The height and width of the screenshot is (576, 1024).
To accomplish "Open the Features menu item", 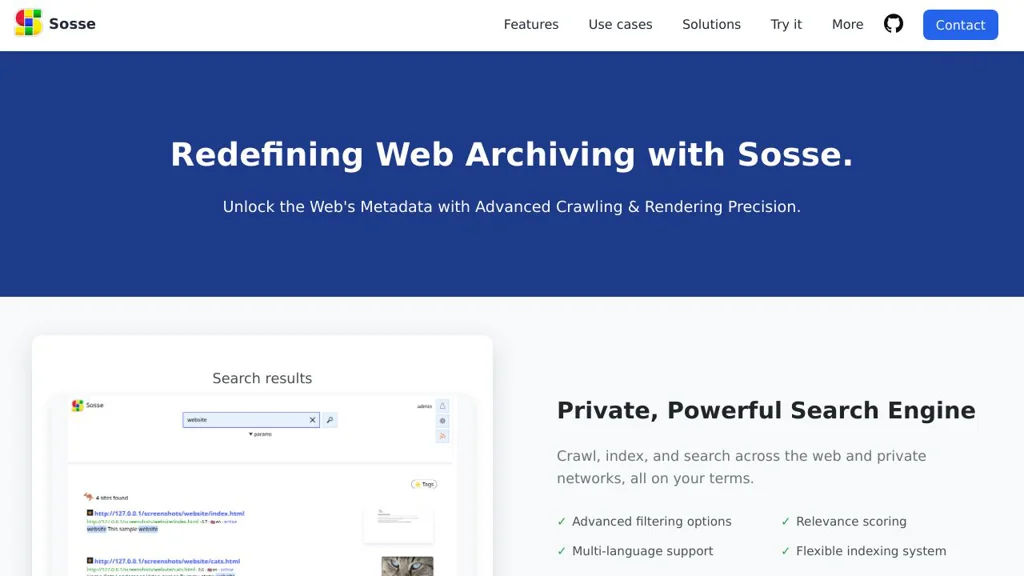I will pyautogui.click(x=531, y=24).
